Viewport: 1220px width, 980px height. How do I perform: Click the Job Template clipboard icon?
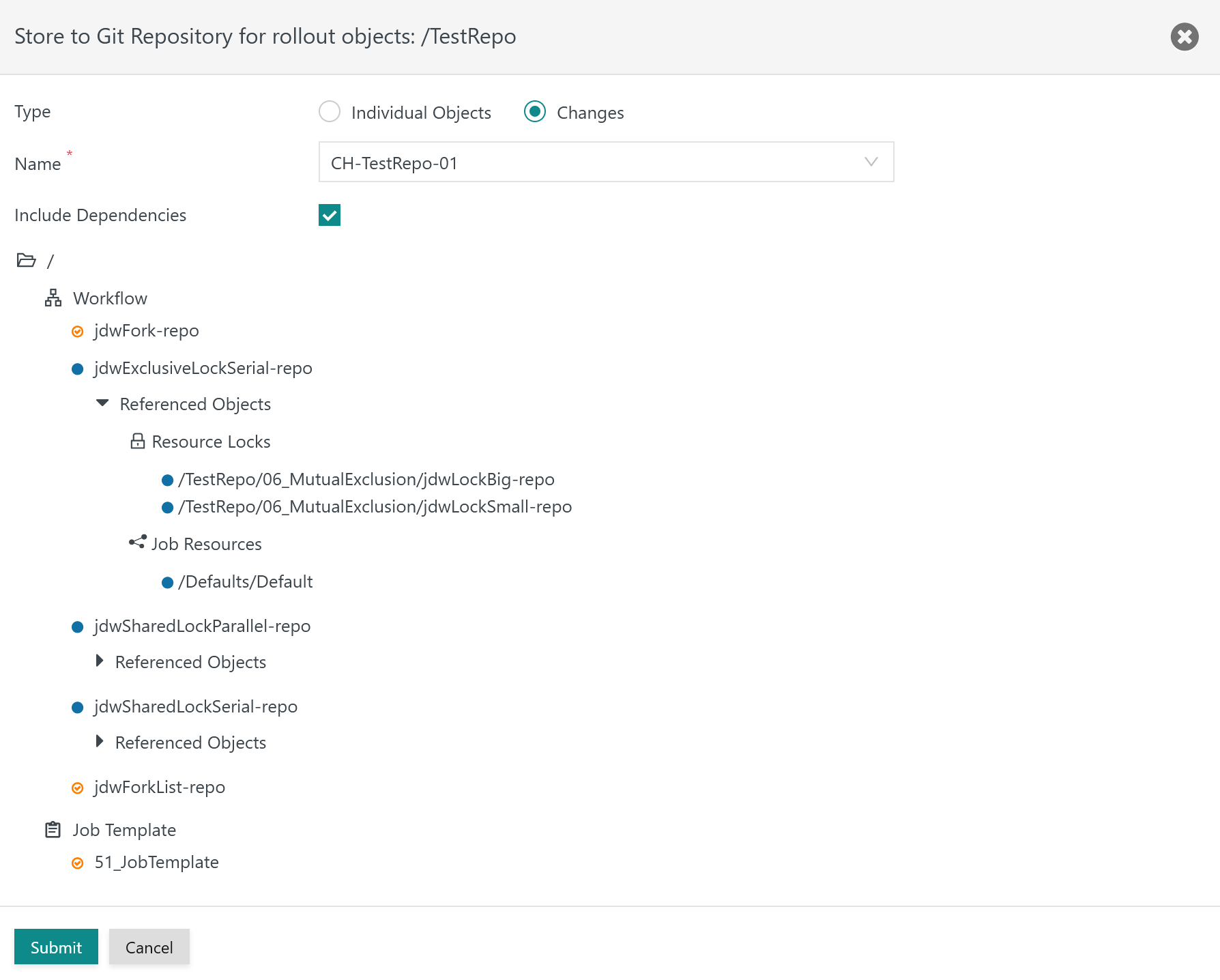coord(53,830)
